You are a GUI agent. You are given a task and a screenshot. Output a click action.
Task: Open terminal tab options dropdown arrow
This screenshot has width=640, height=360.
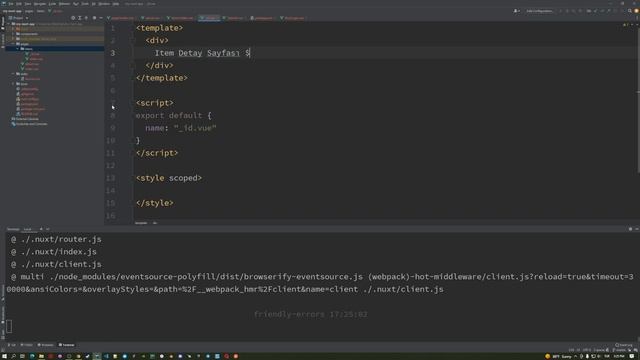[x=48, y=229]
